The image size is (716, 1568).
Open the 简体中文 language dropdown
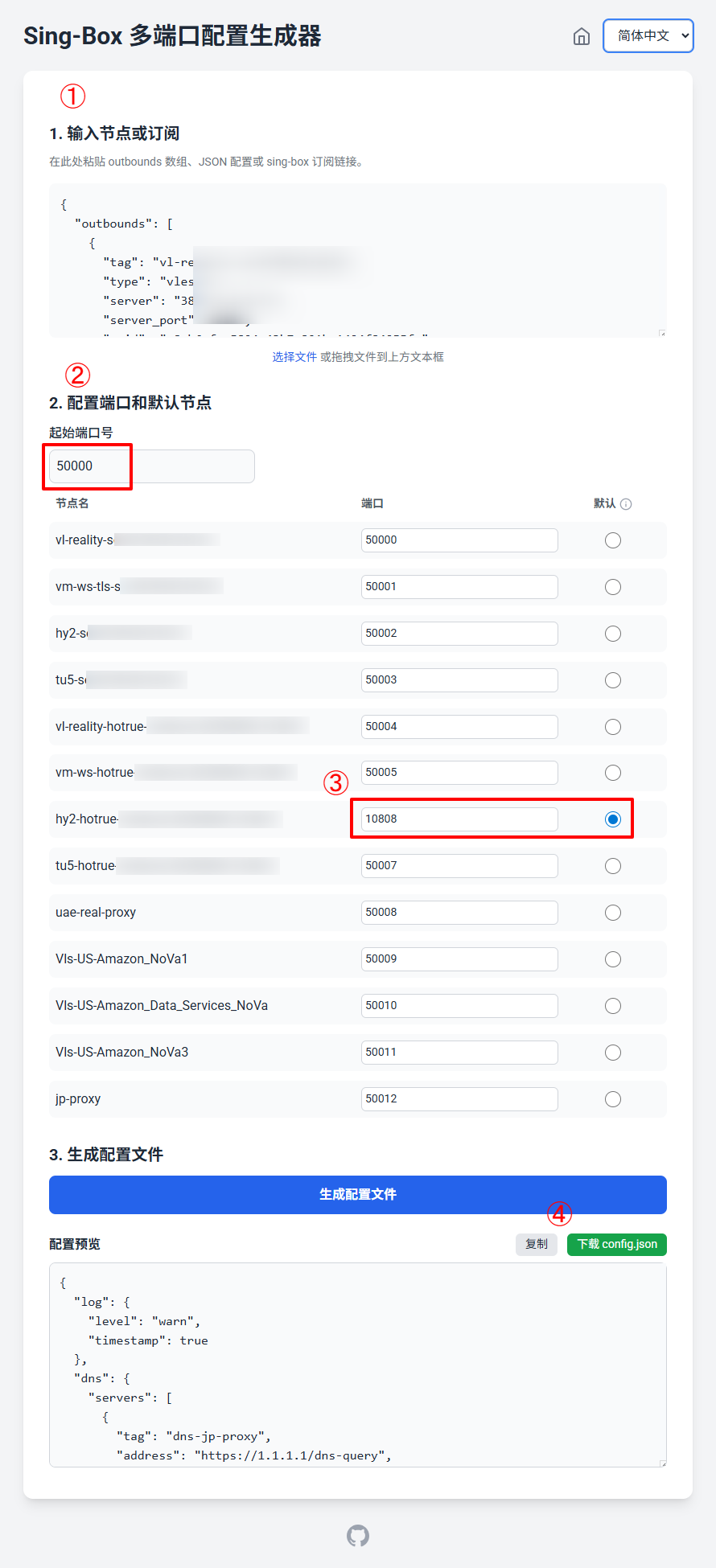(x=648, y=36)
